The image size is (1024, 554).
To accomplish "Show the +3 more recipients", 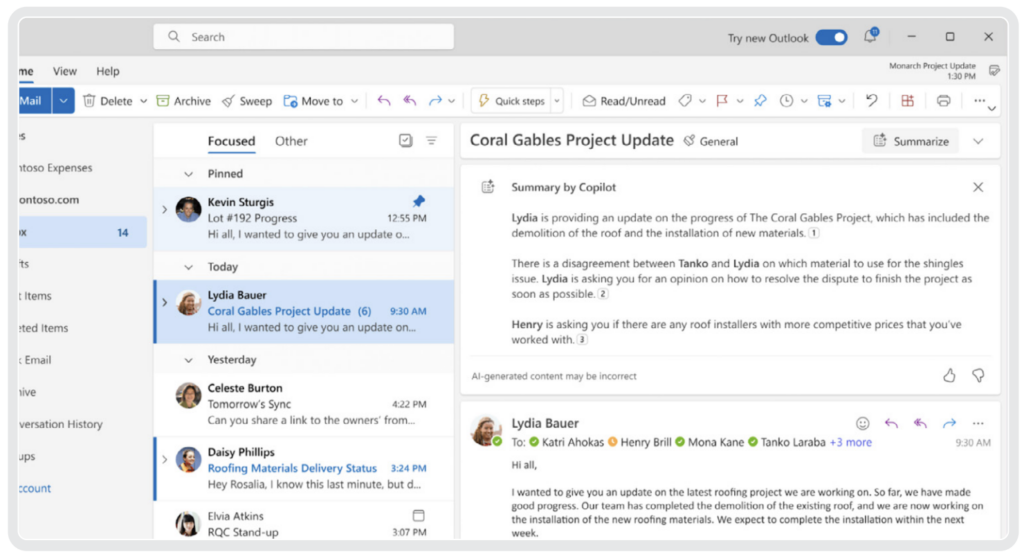I will 850,442.
